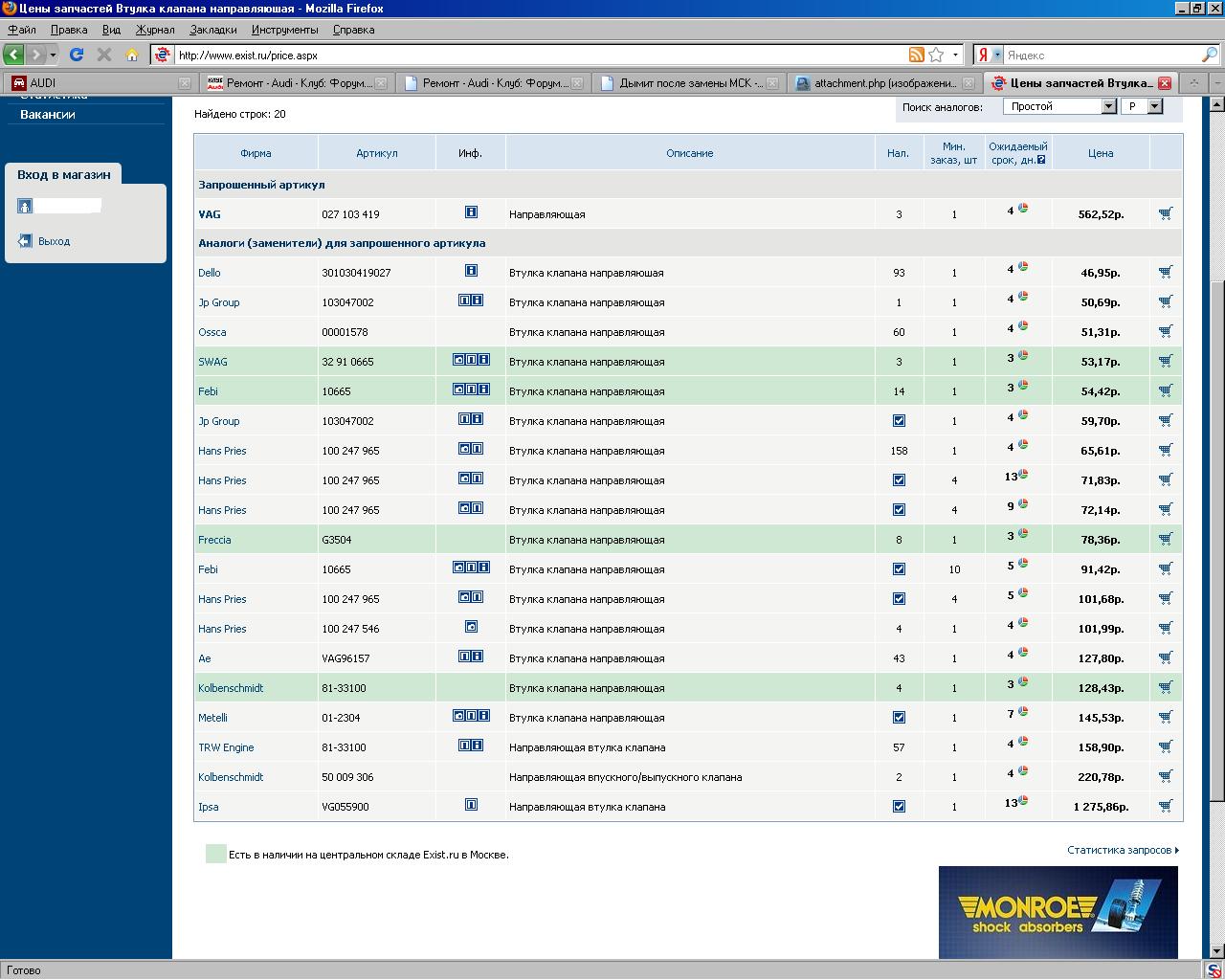Select price cell 1 275,86р.
1225x980 pixels.
tap(1101, 807)
